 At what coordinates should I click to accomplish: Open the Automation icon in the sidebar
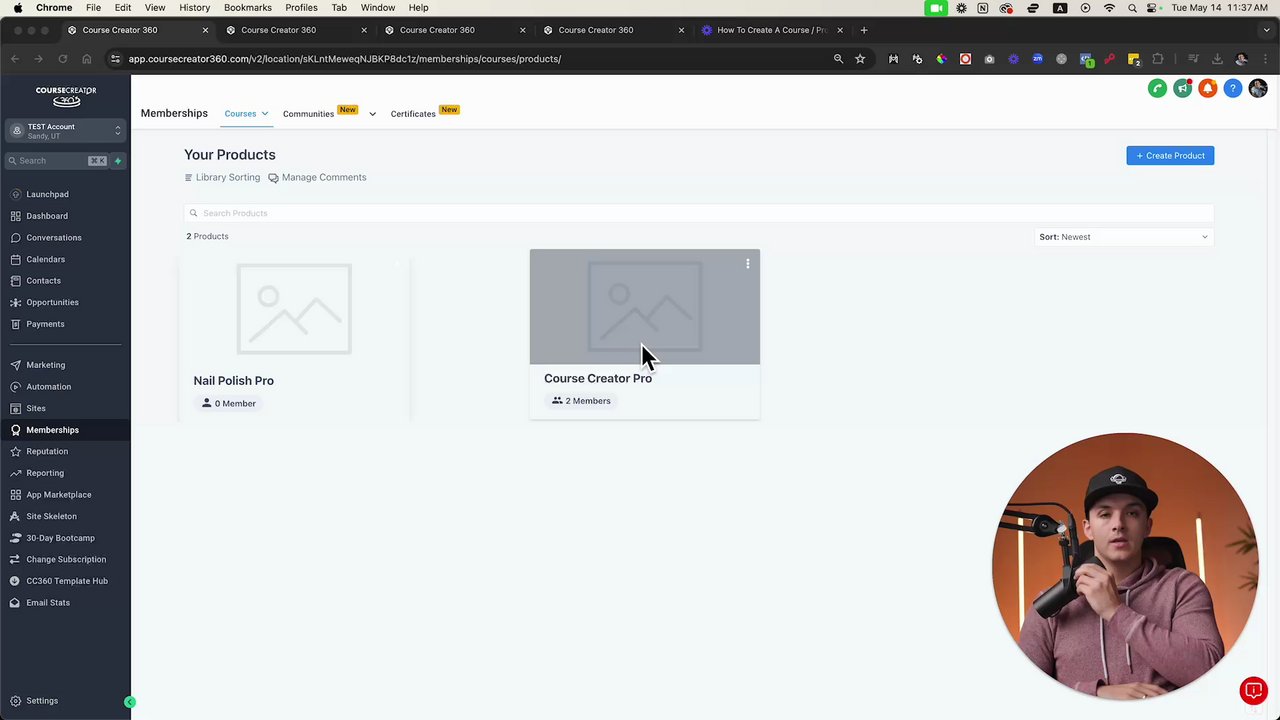[x=16, y=387]
